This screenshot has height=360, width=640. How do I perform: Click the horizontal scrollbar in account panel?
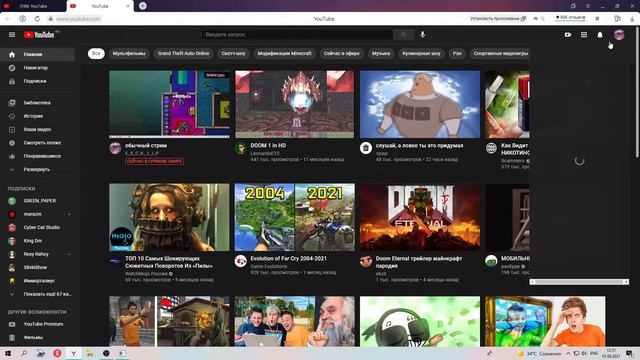pyautogui.click(x=579, y=282)
